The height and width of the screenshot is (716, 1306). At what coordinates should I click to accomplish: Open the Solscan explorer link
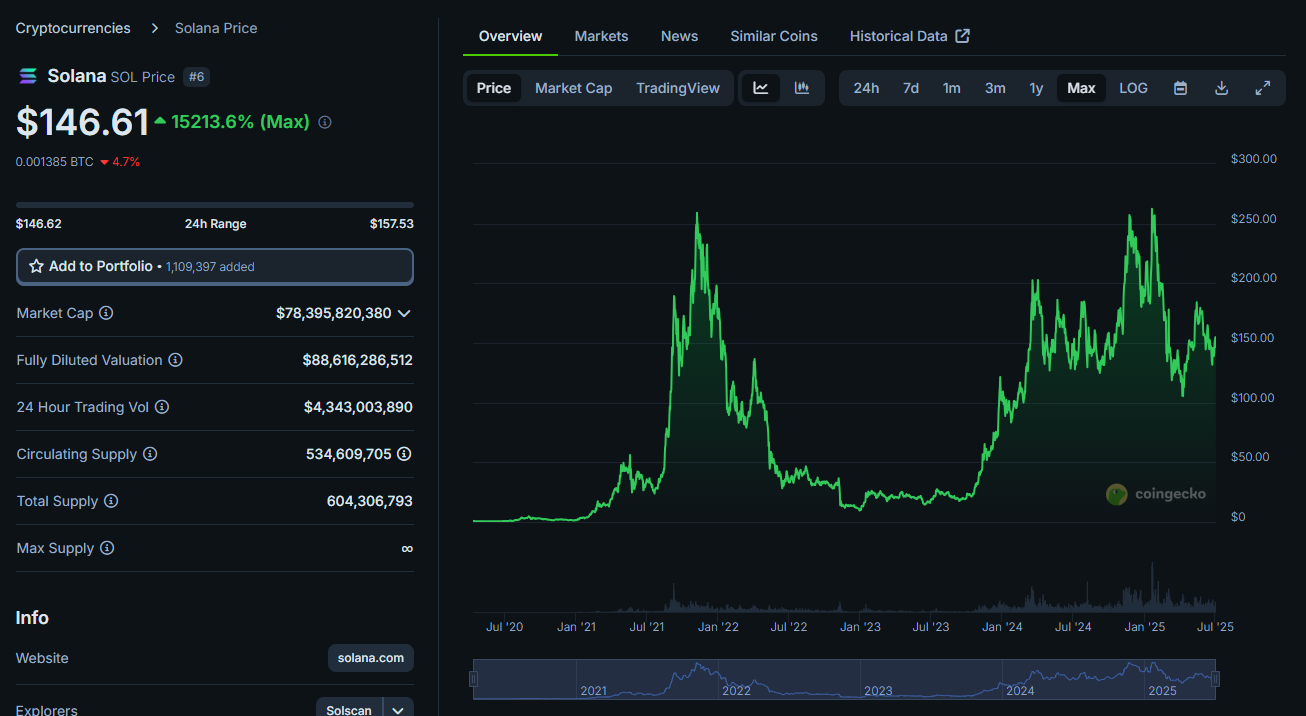click(x=349, y=710)
